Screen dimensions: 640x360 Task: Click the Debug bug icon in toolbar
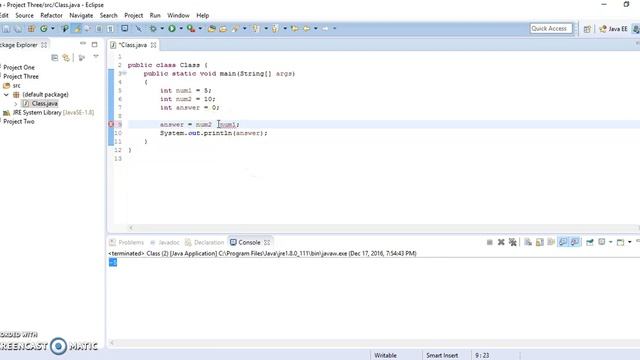(x=153, y=29)
